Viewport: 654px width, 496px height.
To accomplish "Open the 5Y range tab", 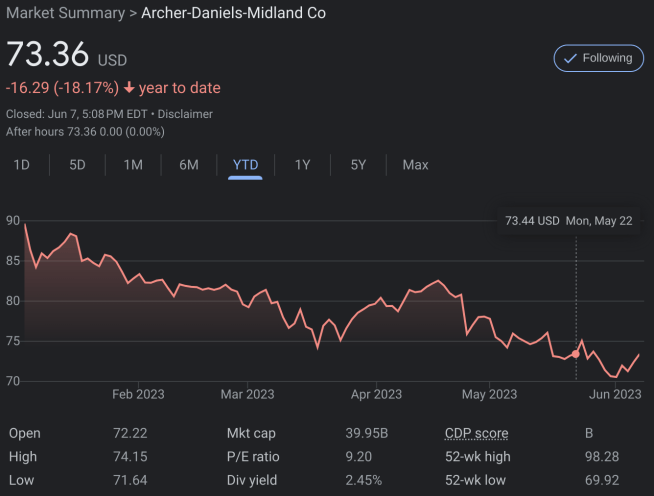I will tap(358, 165).
